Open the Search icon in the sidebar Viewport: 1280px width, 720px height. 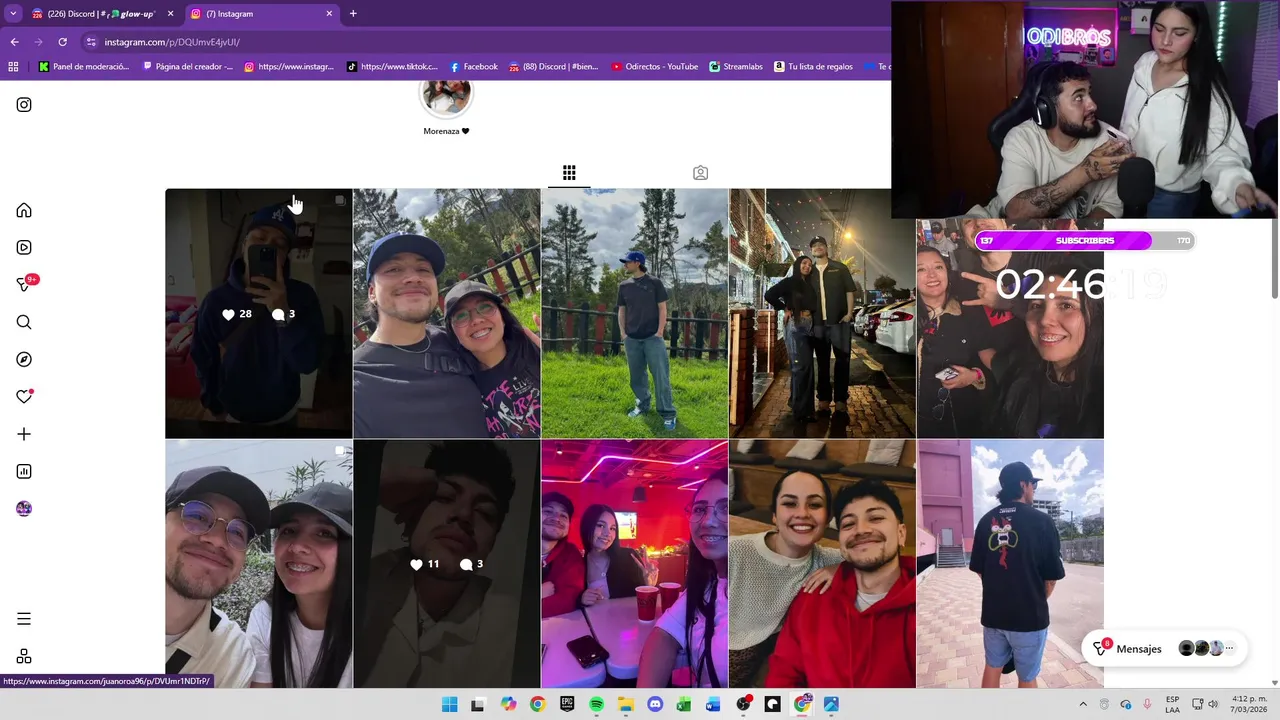(x=24, y=322)
